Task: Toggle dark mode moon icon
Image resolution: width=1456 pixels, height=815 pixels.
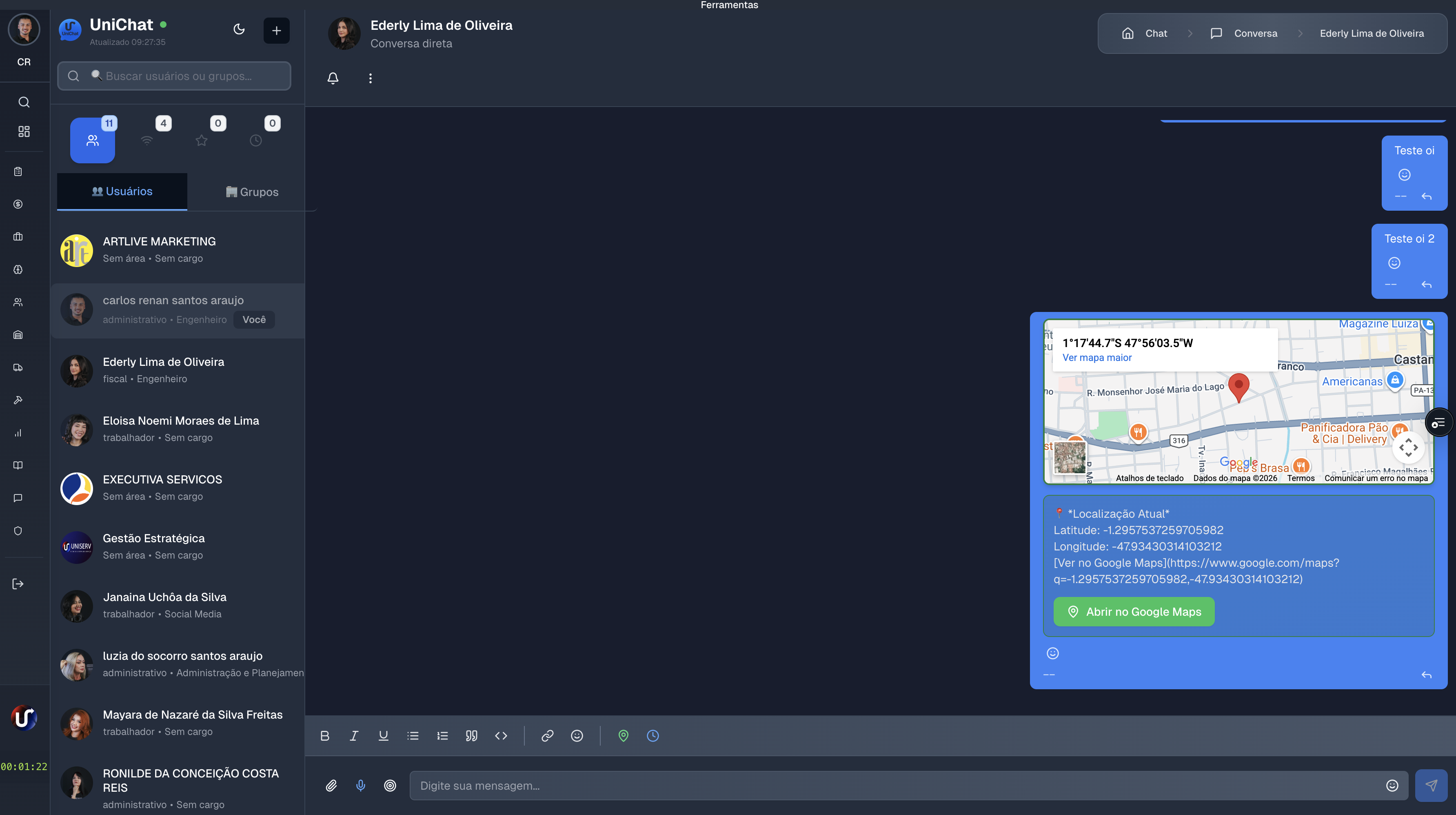Action: pyautogui.click(x=239, y=29)
